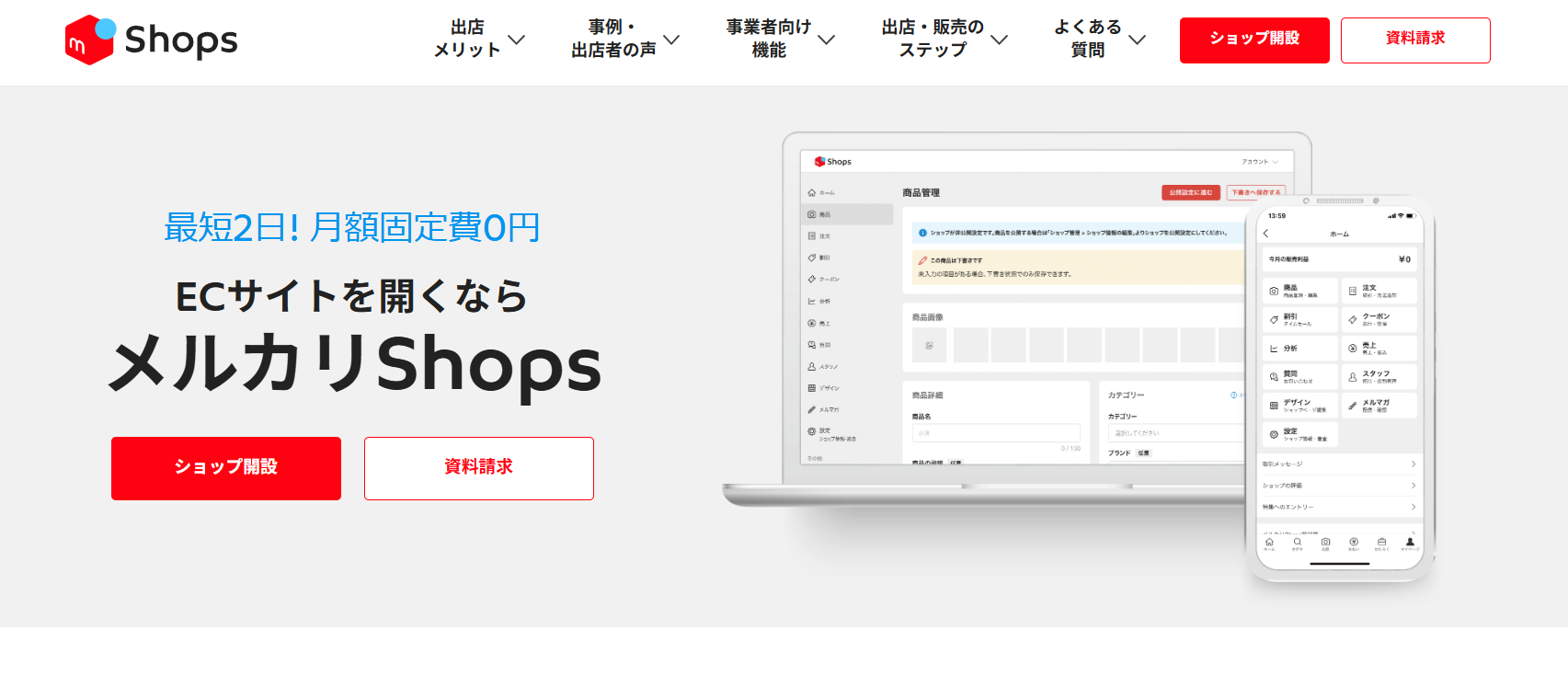
Task: Tap camera 出品 icon in phone bottom bar
Action: click(x=1325, y=544)
